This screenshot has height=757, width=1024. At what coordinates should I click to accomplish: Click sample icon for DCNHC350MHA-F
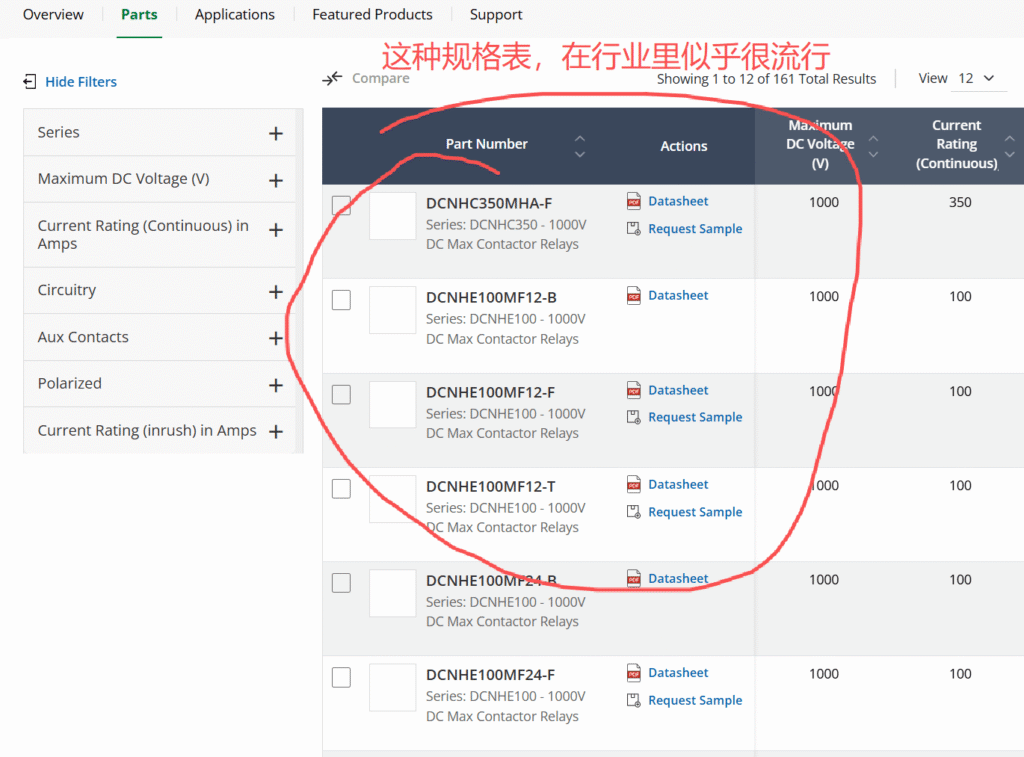633,229
